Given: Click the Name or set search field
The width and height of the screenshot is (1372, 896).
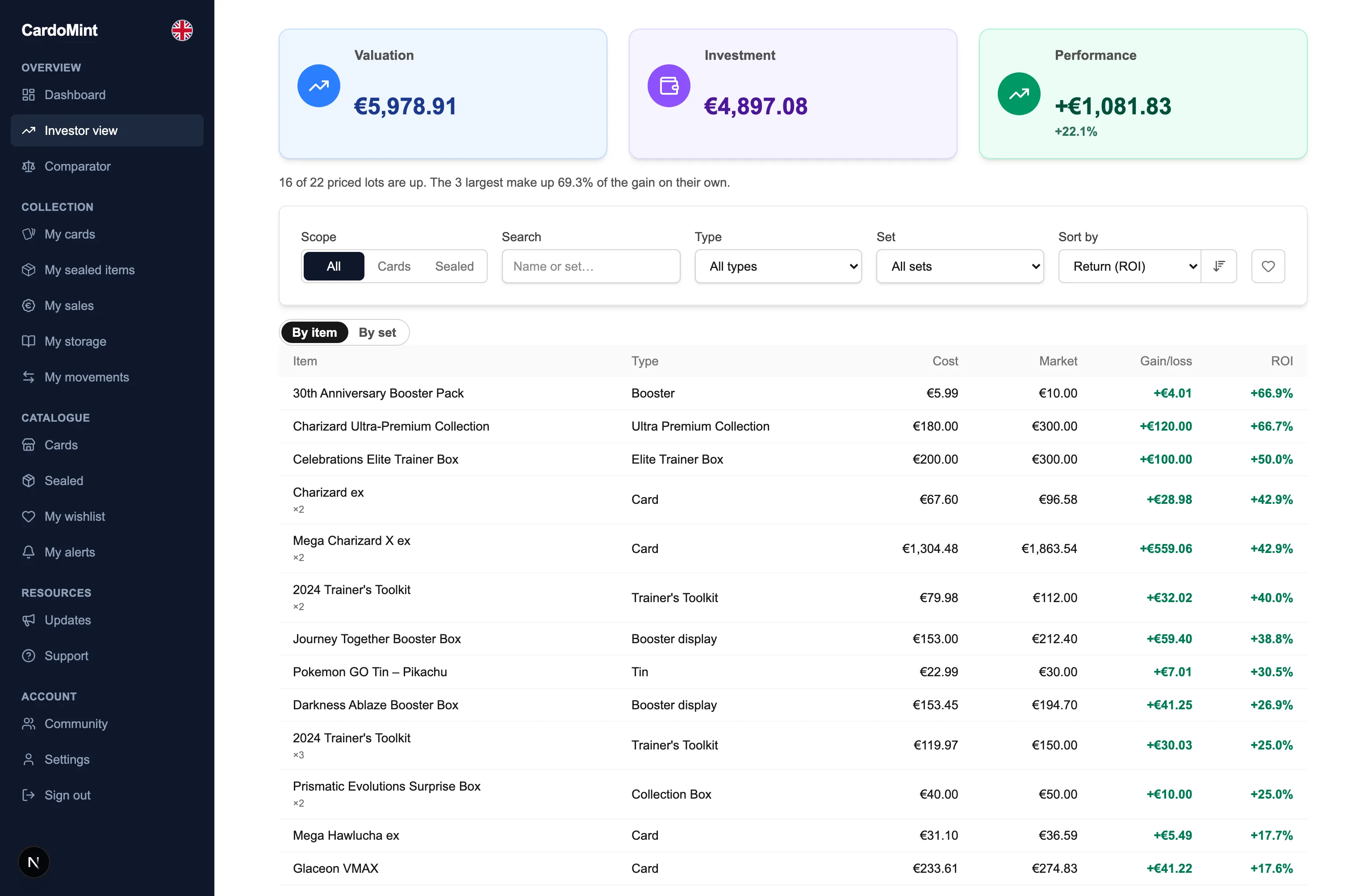Looking at the screenshot, I should [591, 266].
